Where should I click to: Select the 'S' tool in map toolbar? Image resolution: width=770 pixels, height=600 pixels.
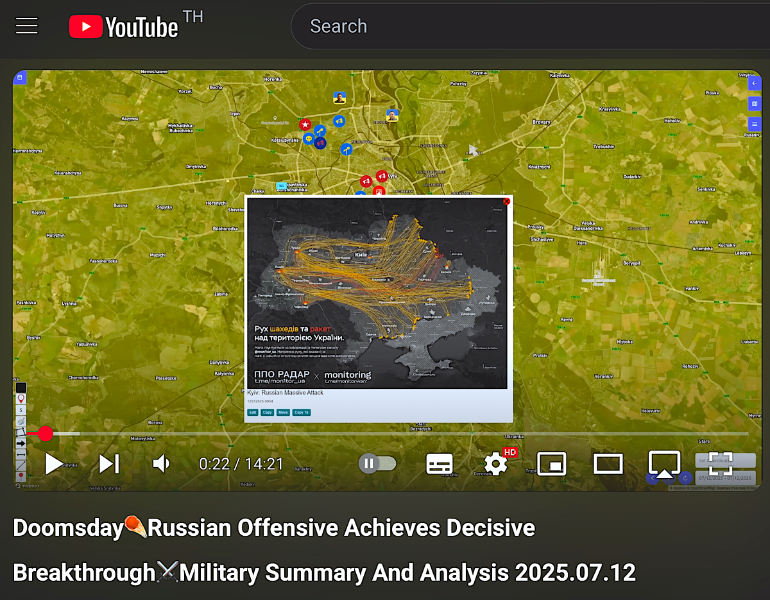click(21, 410)
